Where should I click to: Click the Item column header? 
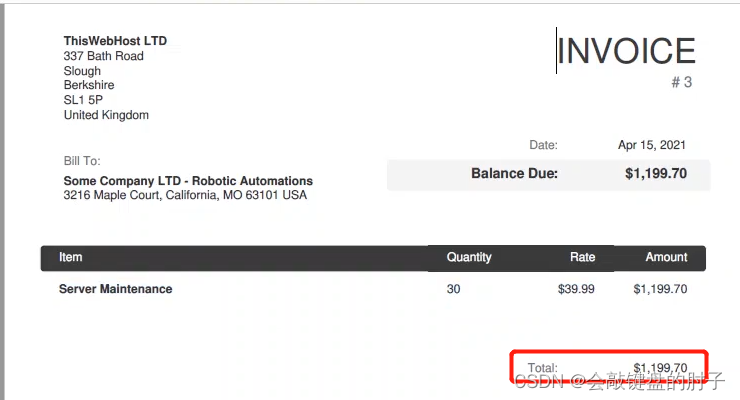click(70, 257)
